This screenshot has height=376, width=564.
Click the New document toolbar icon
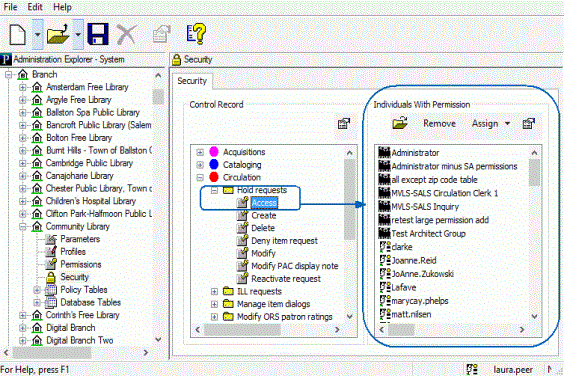18,35
